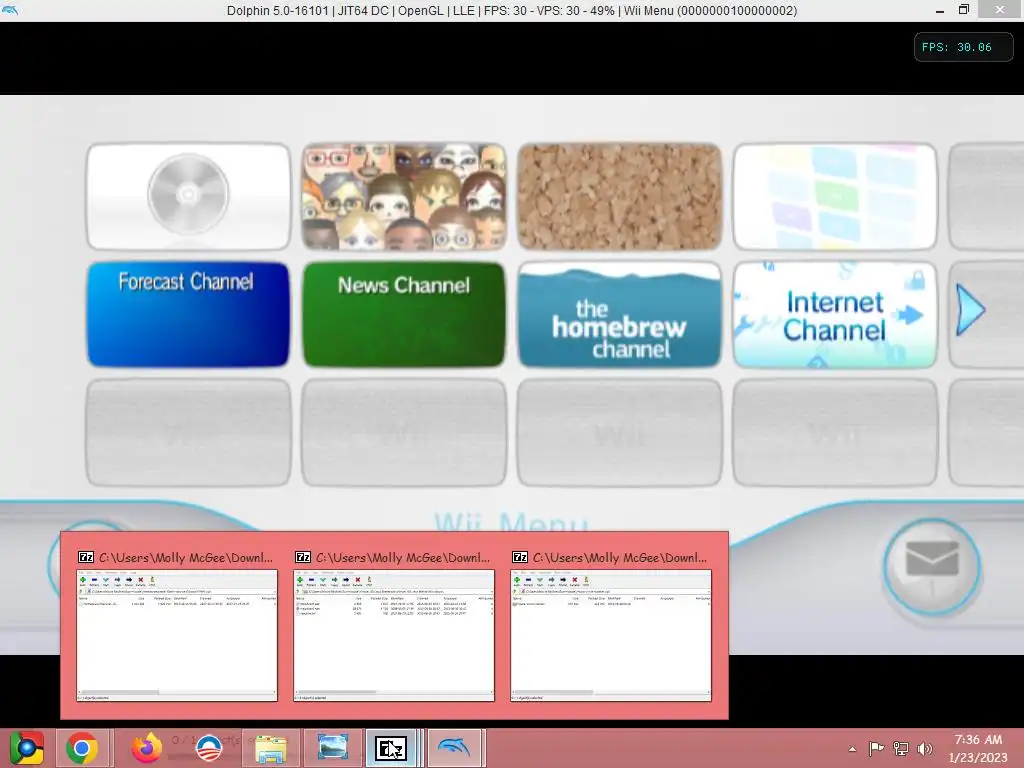
Task: Launch the Forecast Channel
Action: 188,314
